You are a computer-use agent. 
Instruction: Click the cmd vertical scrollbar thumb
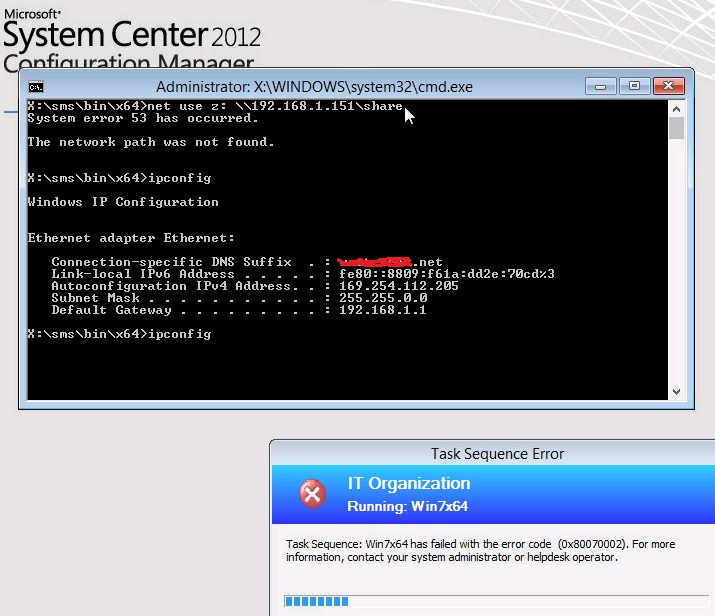tap(677, 128)
